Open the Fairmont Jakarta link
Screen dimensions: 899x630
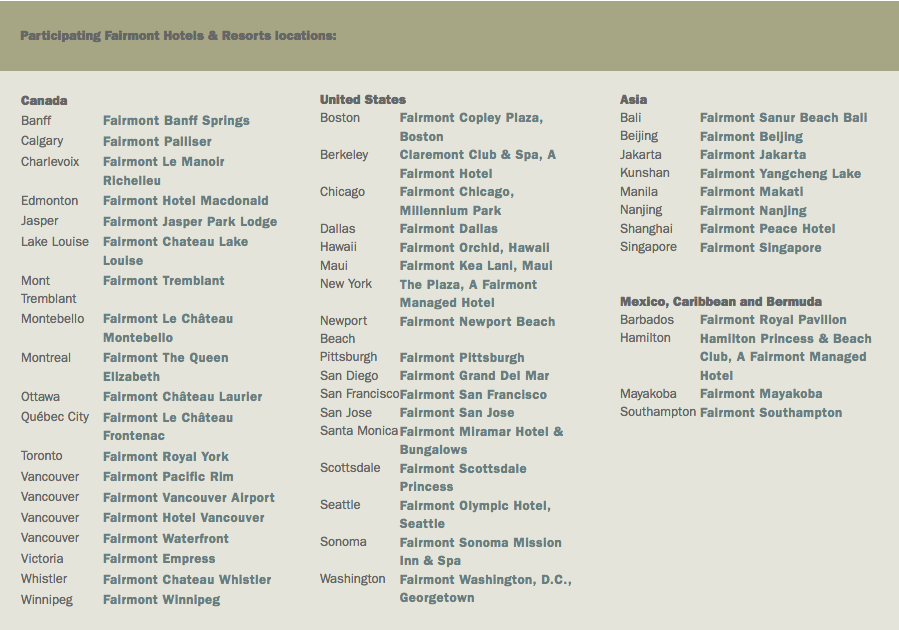pos(753,155)
